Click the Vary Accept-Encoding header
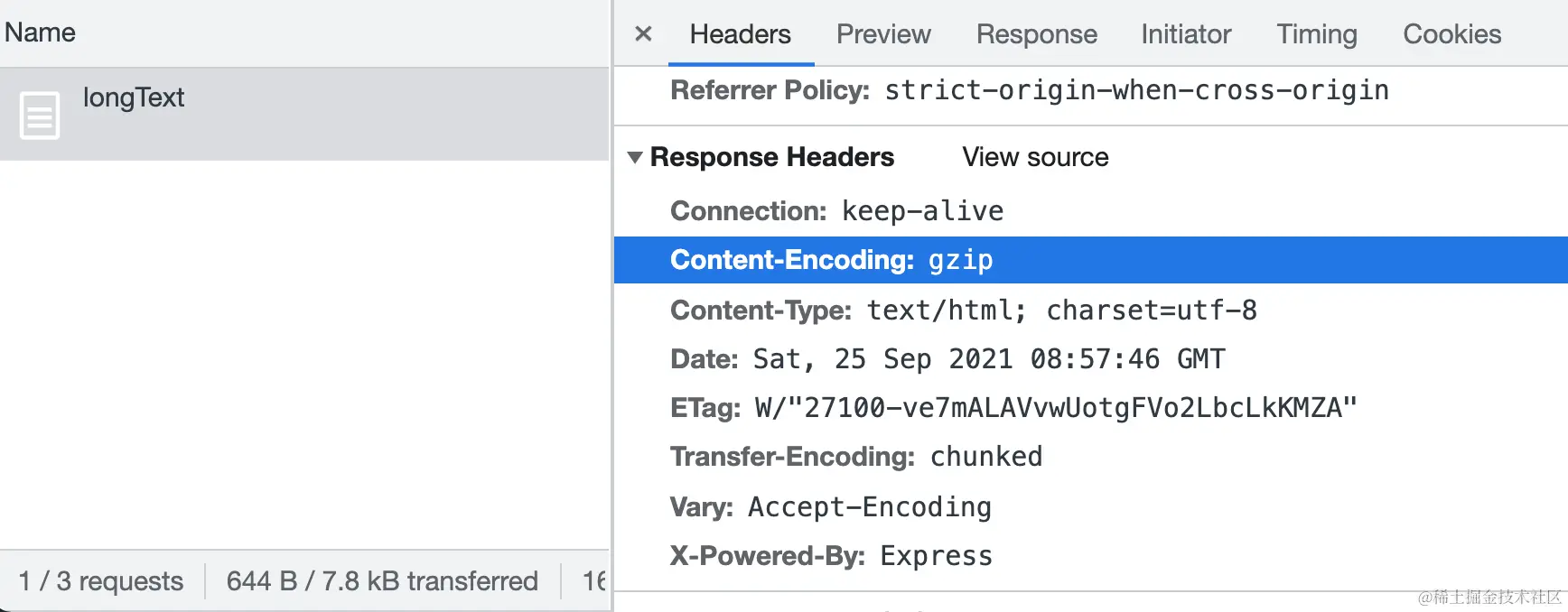The image size is (1568, 612). [x=831, y=507]
